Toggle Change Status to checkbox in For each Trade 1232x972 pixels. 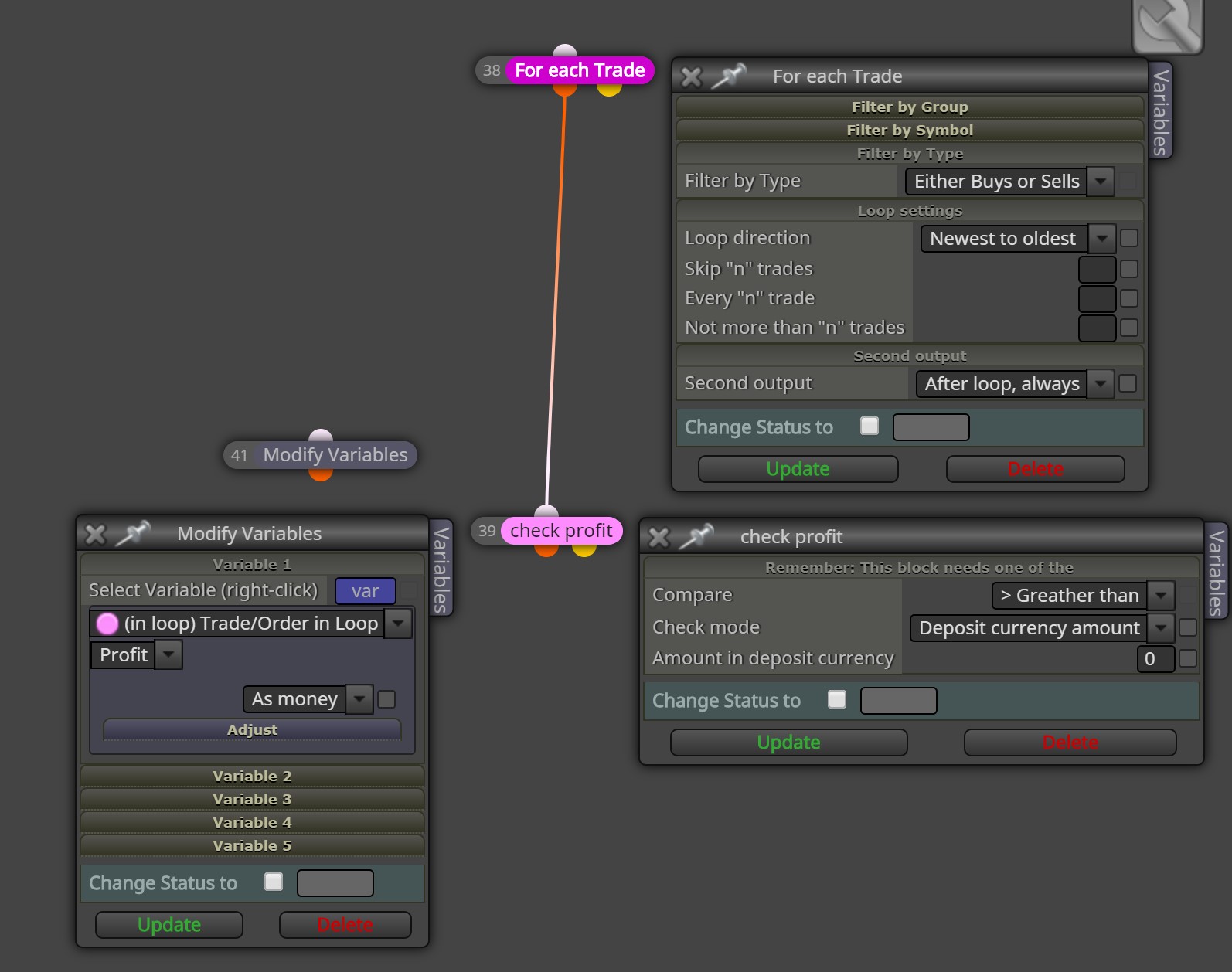tap(870, 426)
